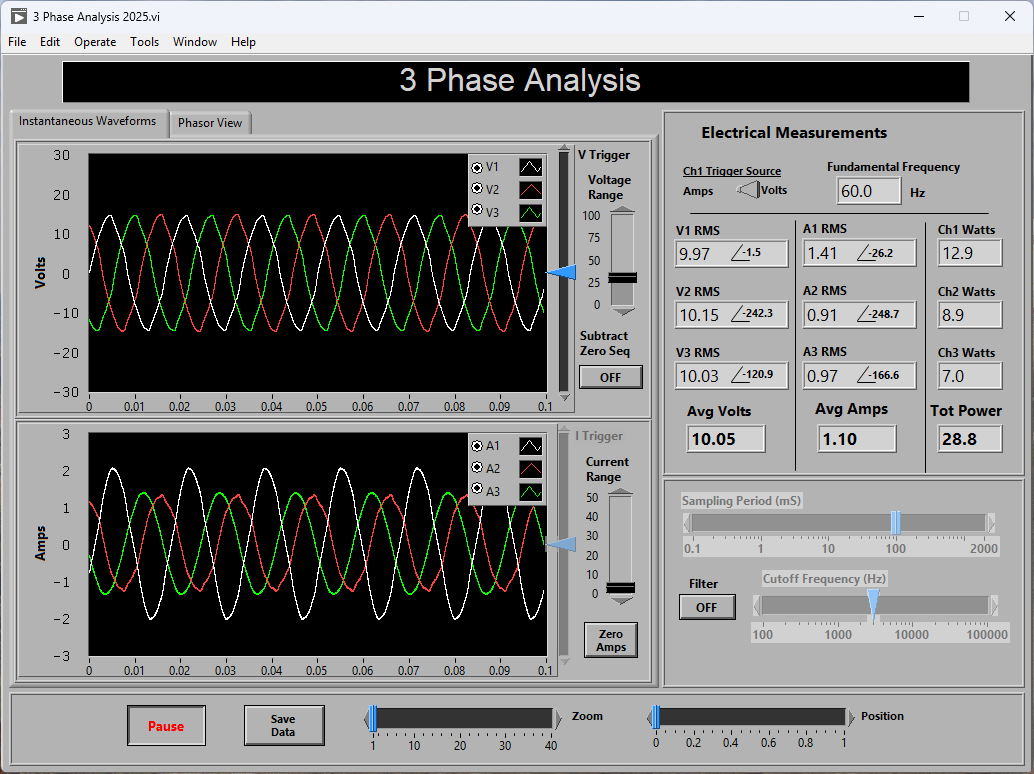The height and width of the screenshot is (774, 1034).
Task: Click the V2 red waveform legend icon
Action: coord(530,190)
